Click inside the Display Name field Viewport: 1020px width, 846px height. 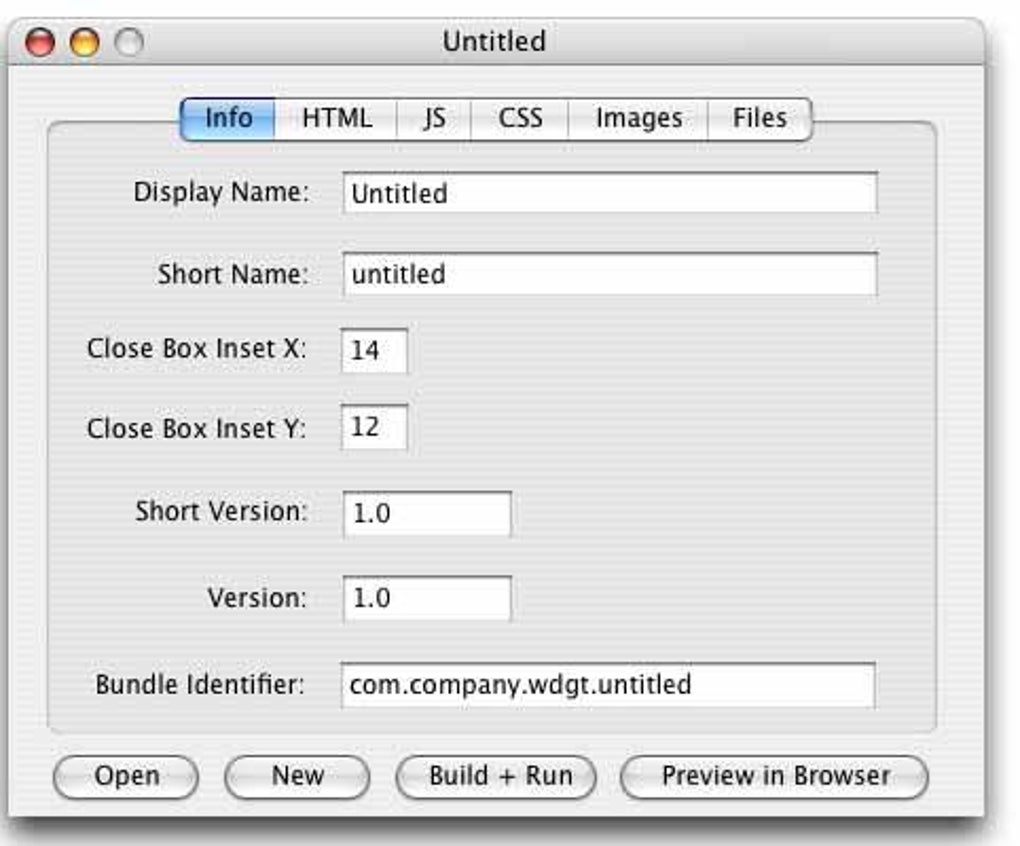(610, 191)
